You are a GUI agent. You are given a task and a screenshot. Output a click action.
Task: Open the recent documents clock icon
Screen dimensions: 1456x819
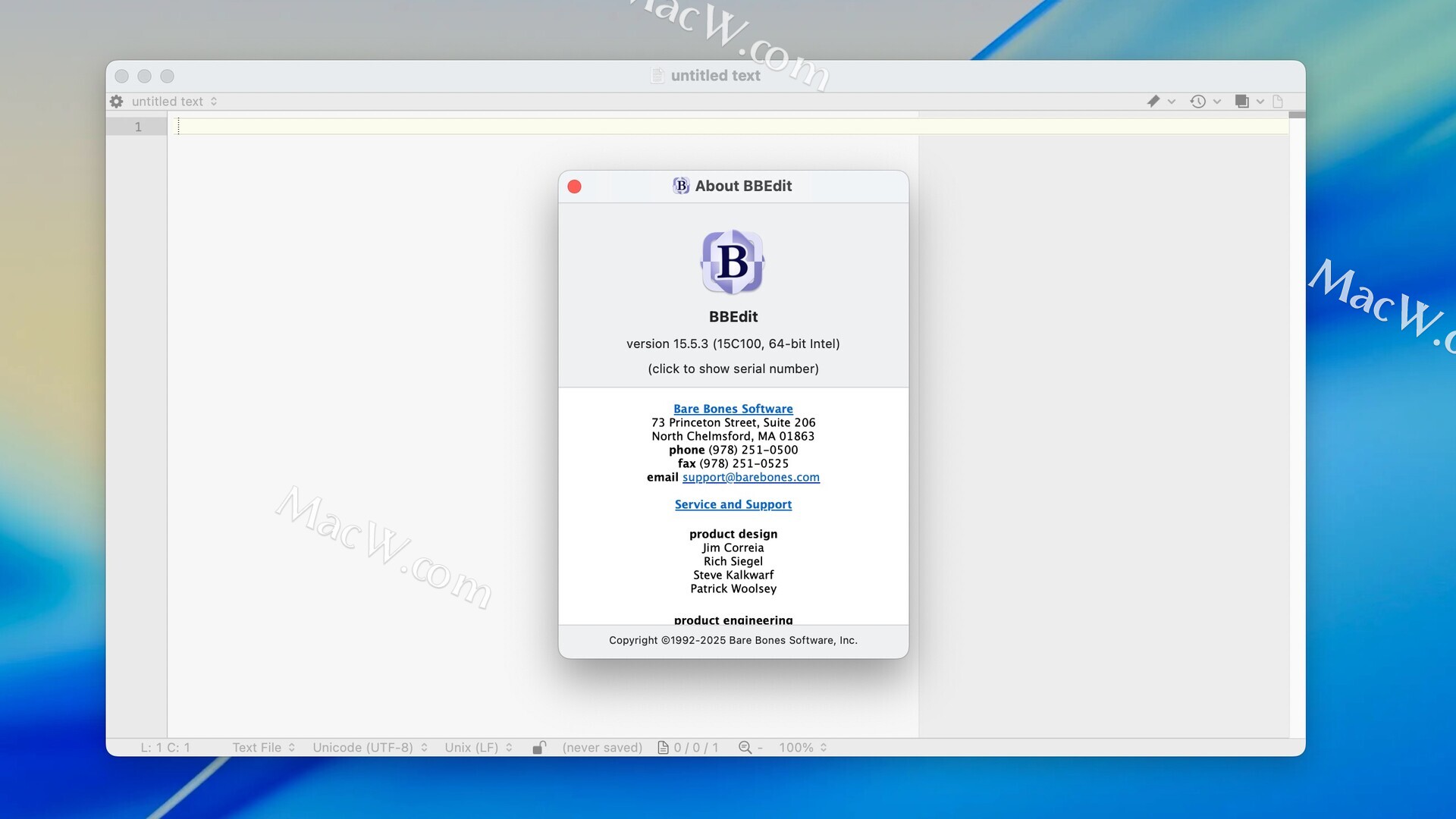click(x=1197, y=101)
